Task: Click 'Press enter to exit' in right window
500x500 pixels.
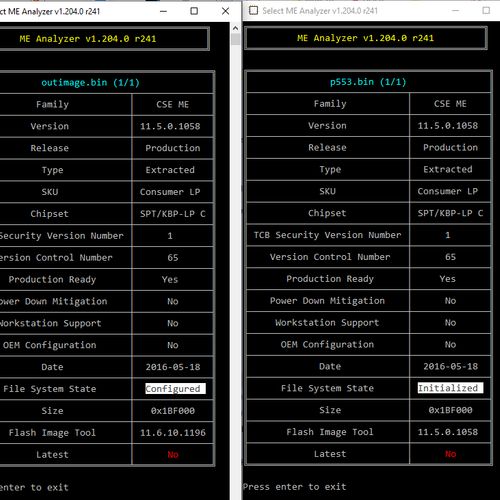Action: coord(295,487)
